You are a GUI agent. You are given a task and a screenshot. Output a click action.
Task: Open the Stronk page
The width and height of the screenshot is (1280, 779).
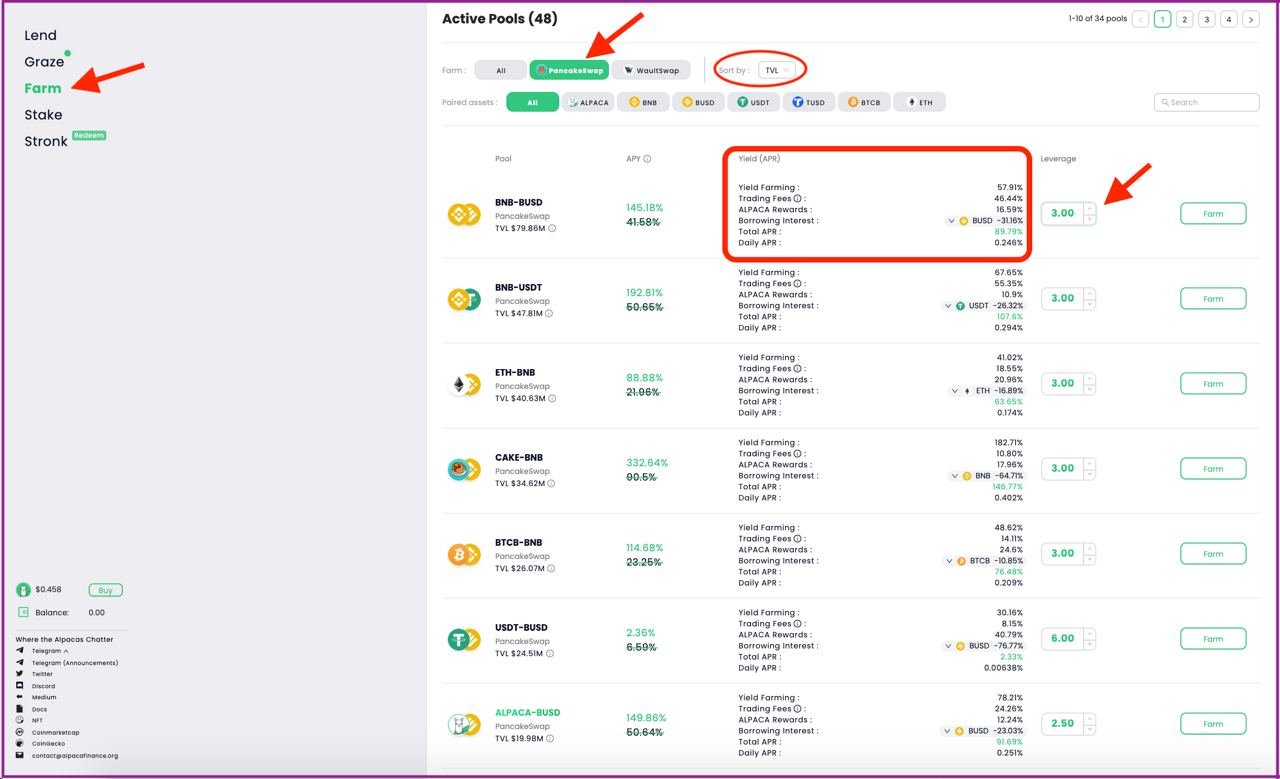click(46, 141)
